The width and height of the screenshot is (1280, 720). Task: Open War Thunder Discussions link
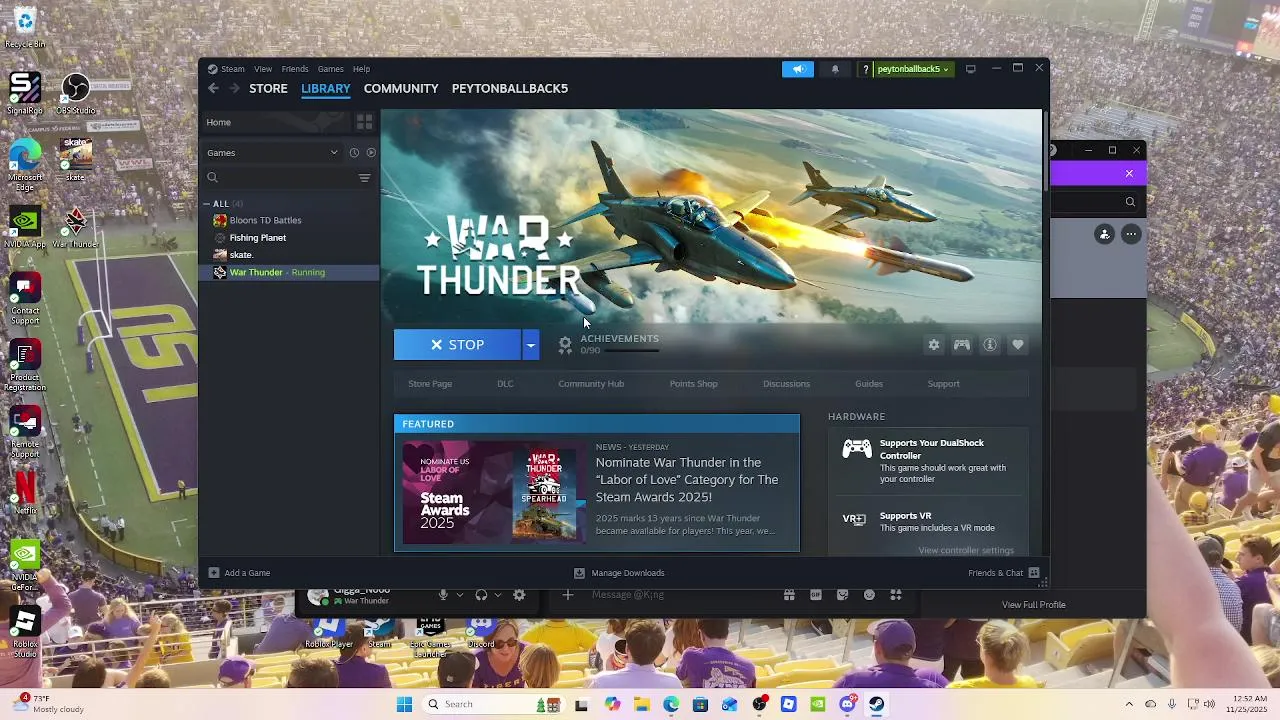tap(786, 384)
